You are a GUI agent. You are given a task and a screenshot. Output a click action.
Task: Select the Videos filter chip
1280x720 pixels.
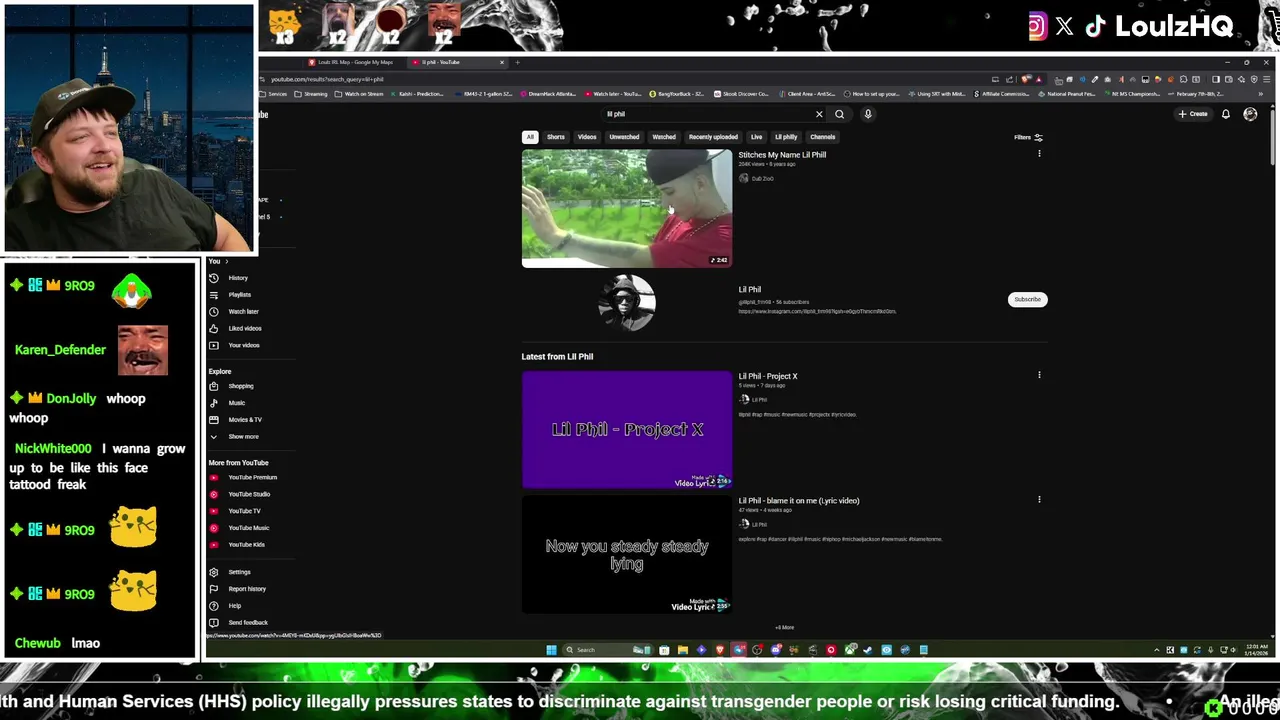587,137
